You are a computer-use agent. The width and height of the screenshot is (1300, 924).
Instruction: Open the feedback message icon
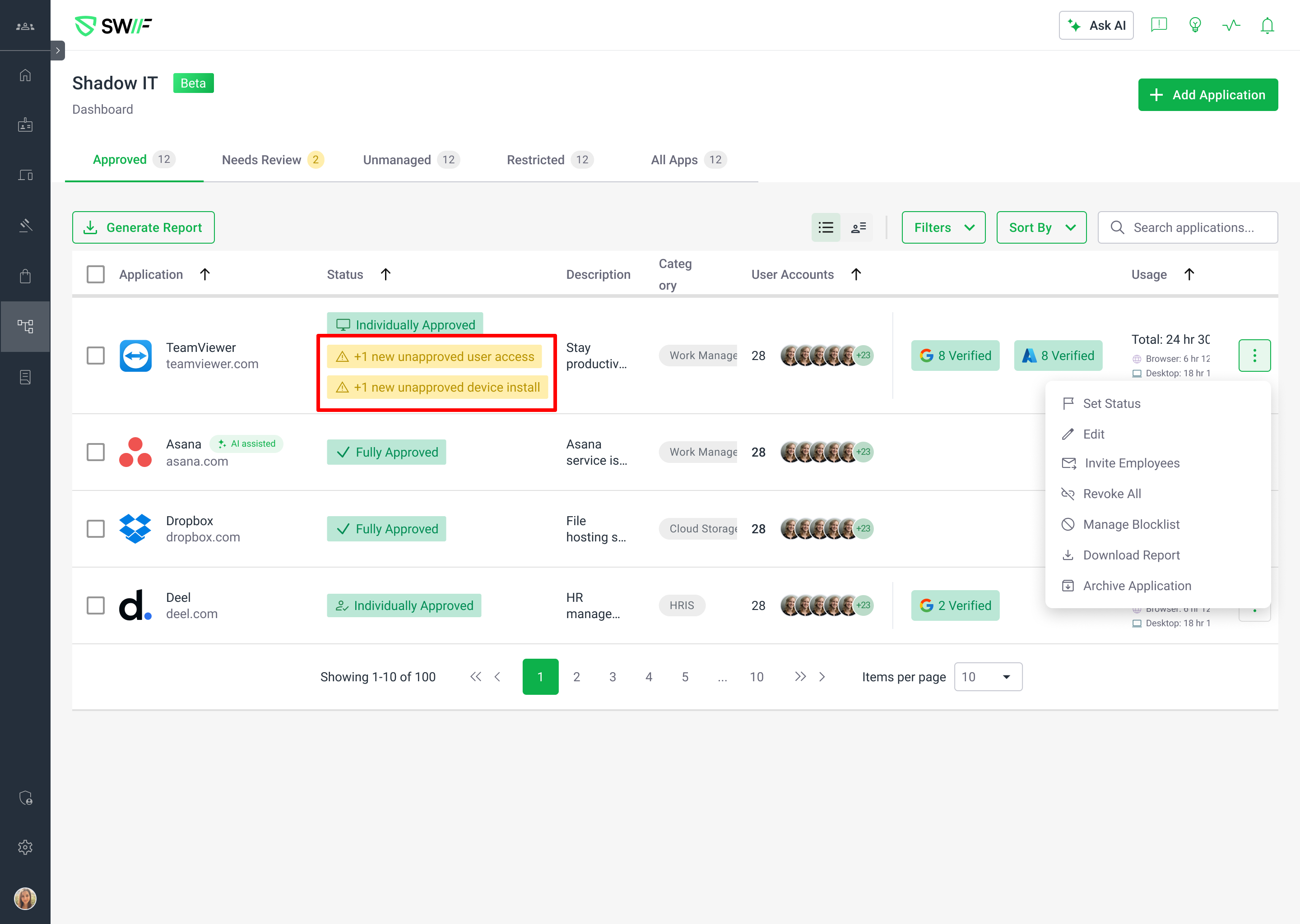pyautogui.click(x=1159, y=26)
